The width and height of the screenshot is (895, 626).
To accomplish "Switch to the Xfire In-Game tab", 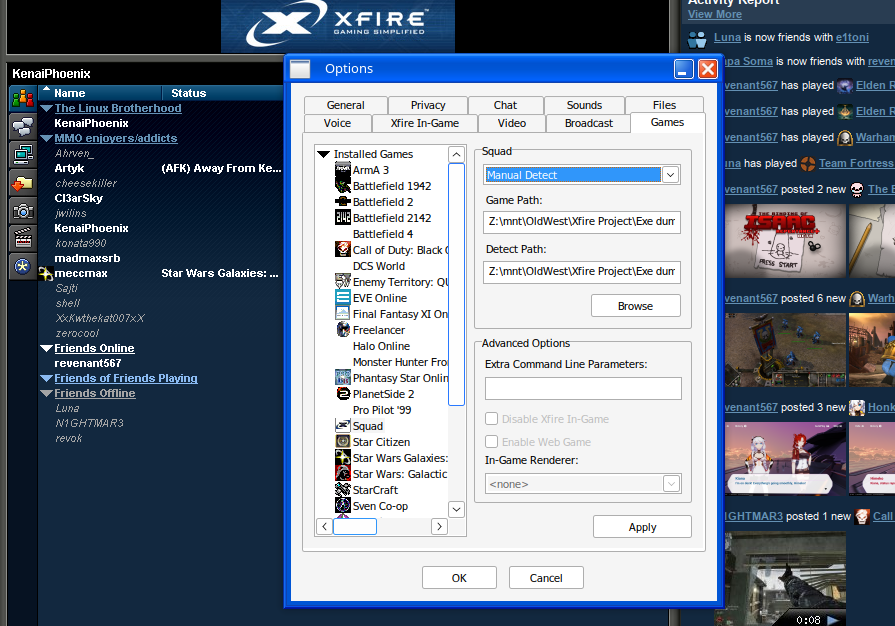I will (x=425, y=123).
